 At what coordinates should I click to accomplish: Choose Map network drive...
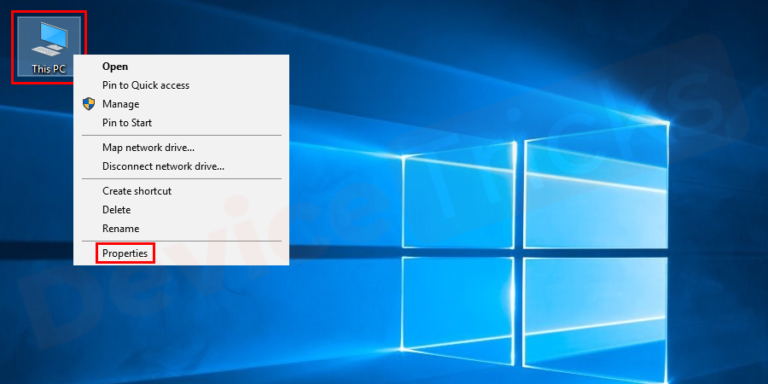point(181,147)
